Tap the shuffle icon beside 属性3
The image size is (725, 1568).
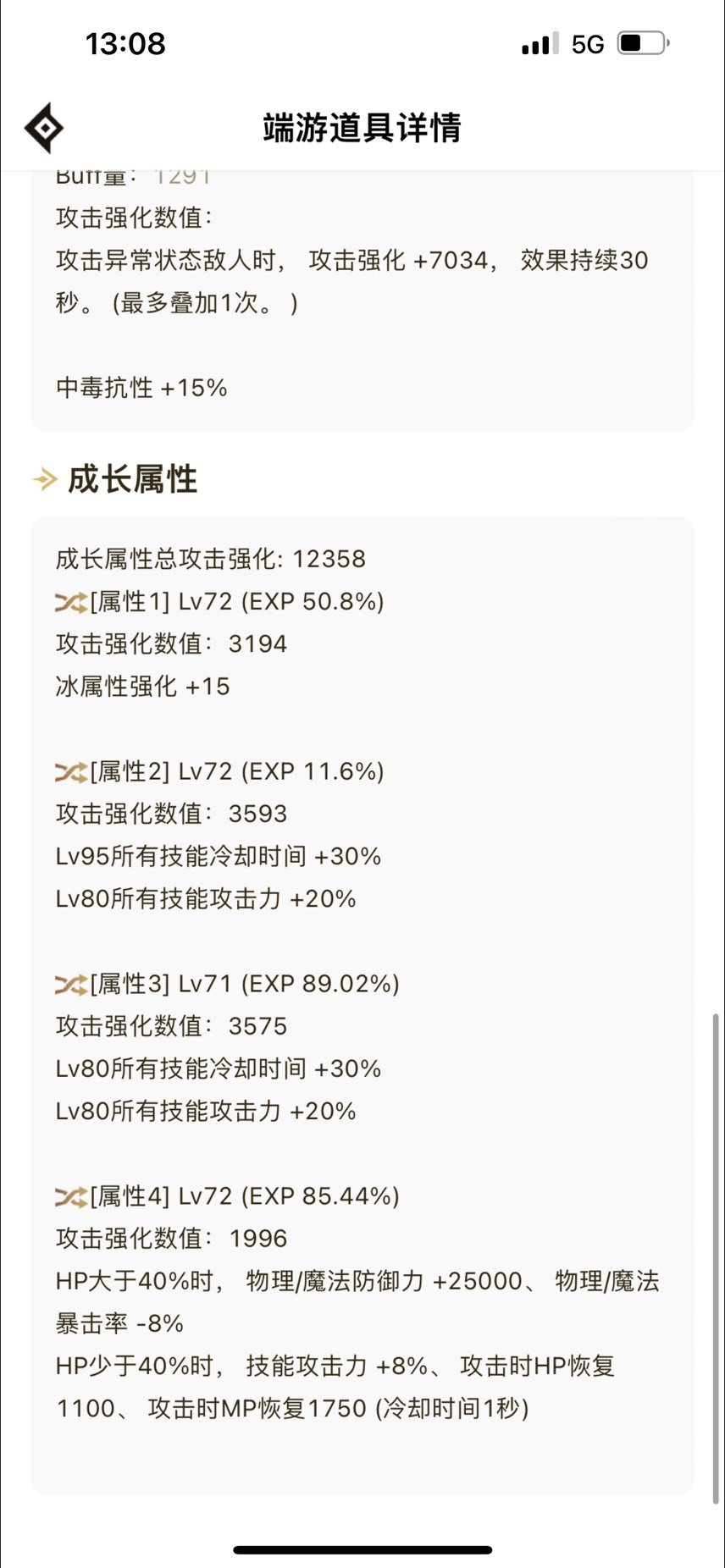pos(71,986)
